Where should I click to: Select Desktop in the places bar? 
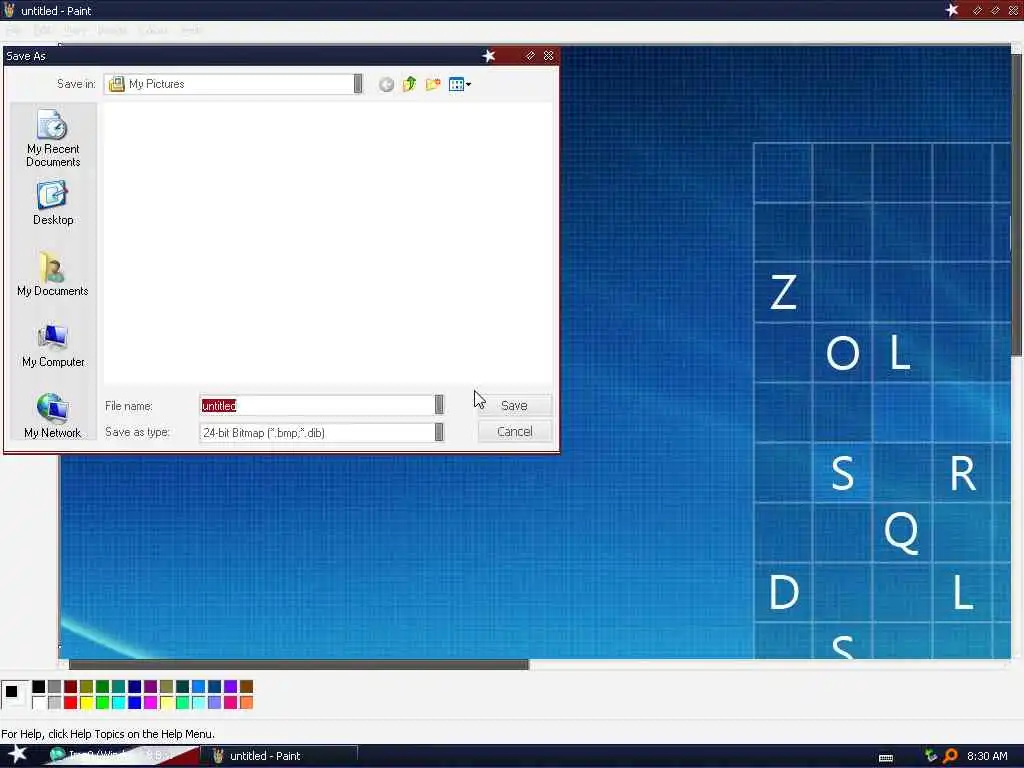(53, 203)
